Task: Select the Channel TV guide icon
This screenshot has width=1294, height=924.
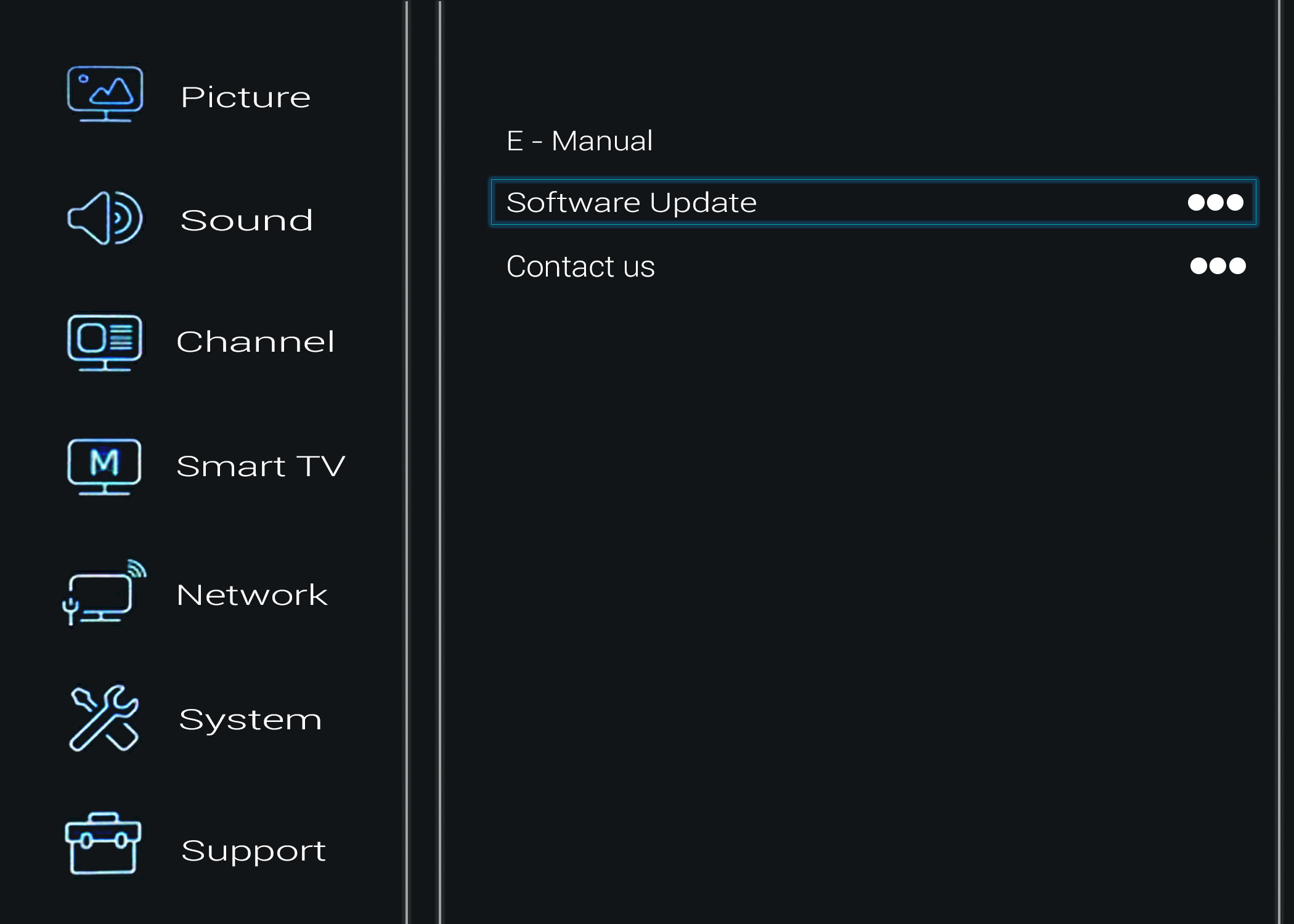Action: pos(105,342)
